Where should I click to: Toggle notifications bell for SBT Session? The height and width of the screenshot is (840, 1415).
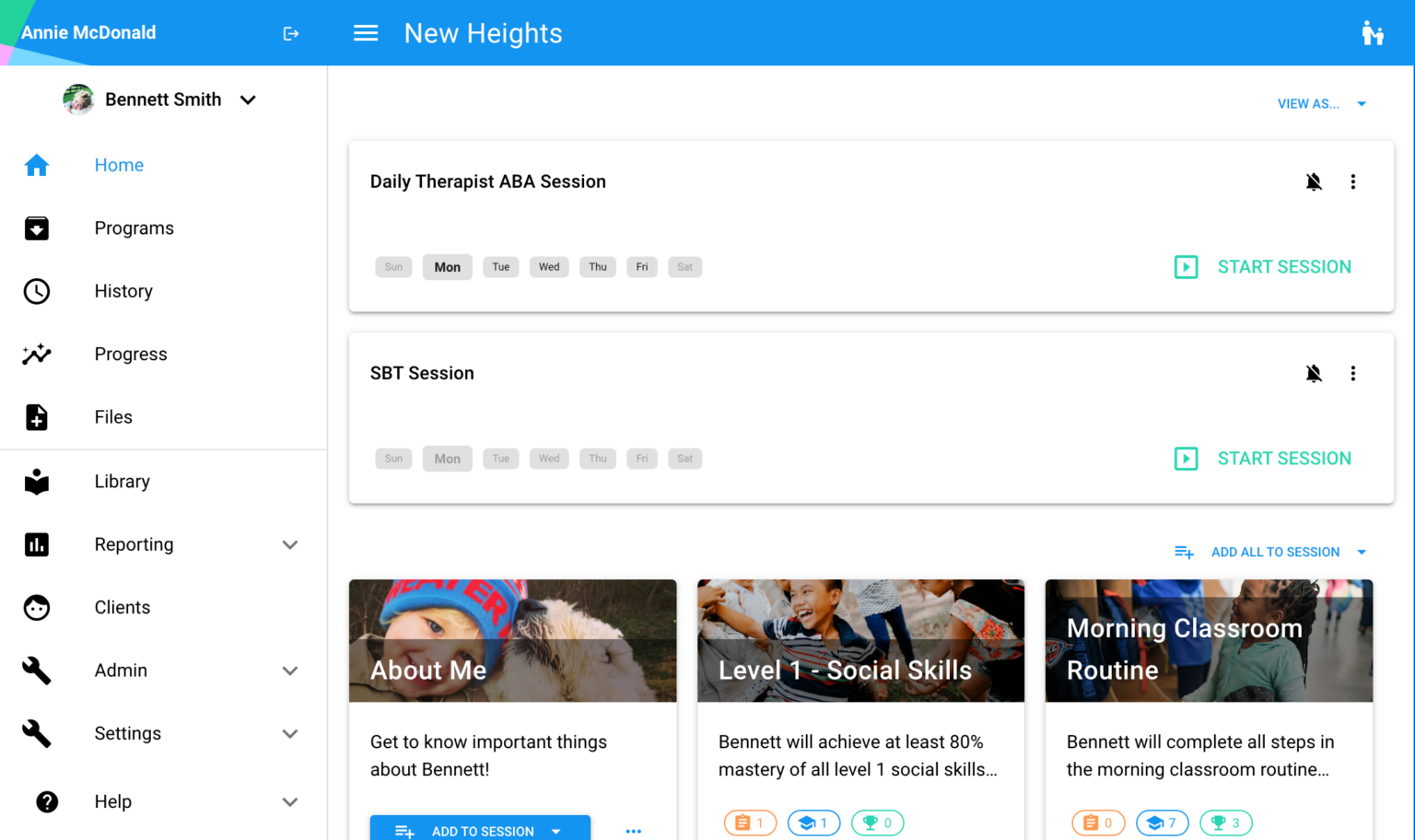(x=1314, y=373)
